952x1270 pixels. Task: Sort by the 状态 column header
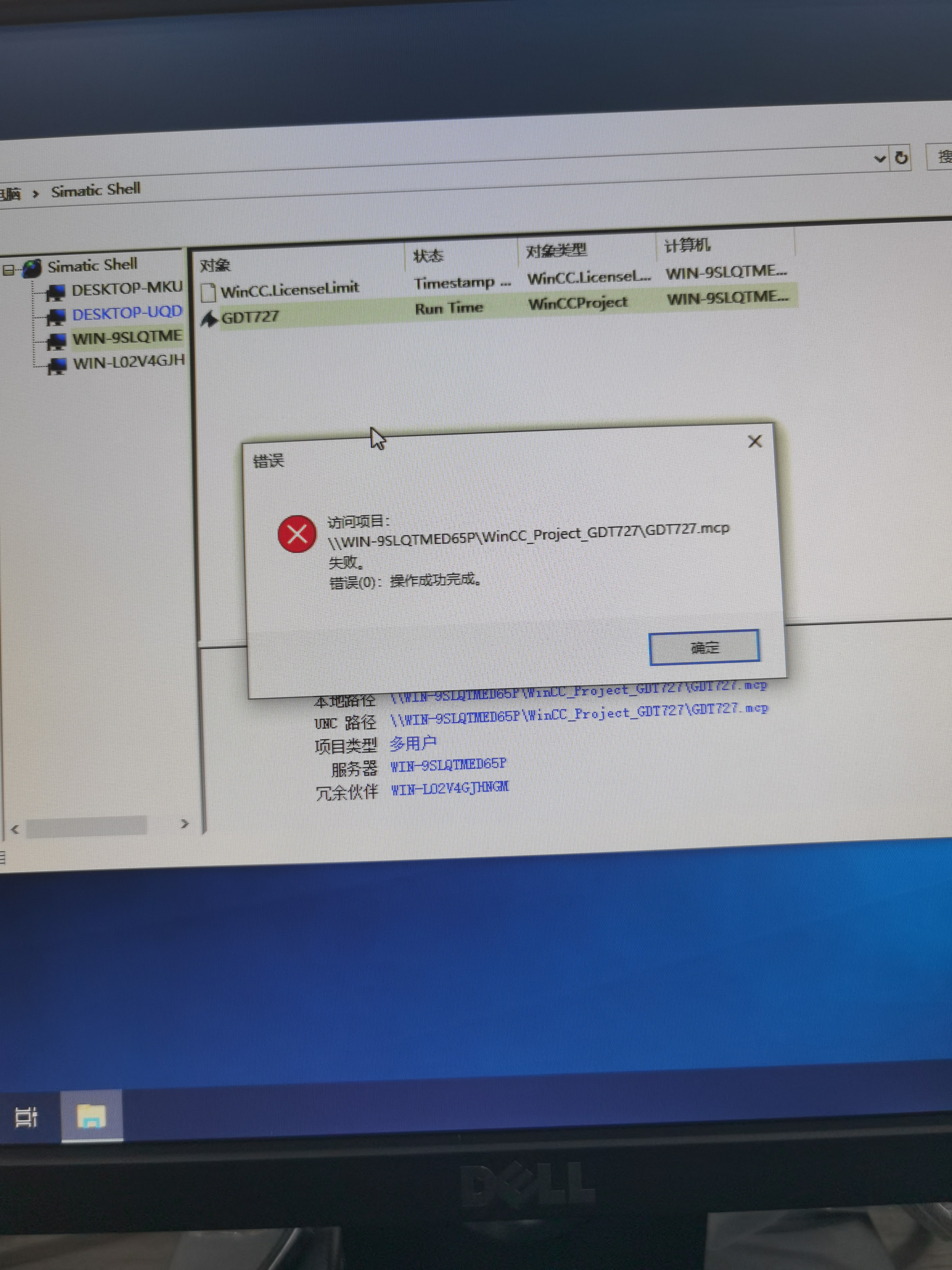pos(428,256)
